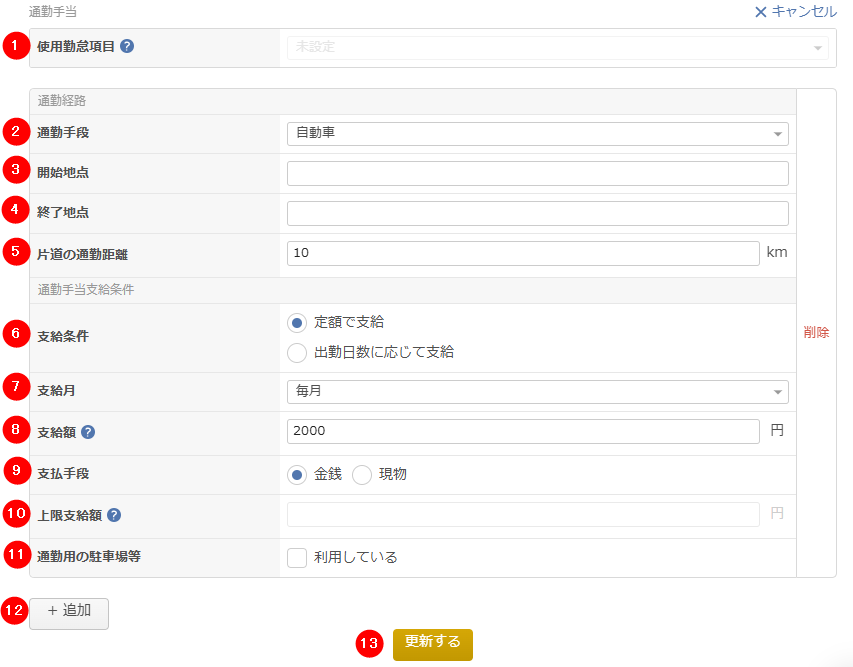Image resolution: width=853 pixels, height=667 pixels.
Task: Open the 支給月 dropdown showing 毎月
Action: point(537,391)
